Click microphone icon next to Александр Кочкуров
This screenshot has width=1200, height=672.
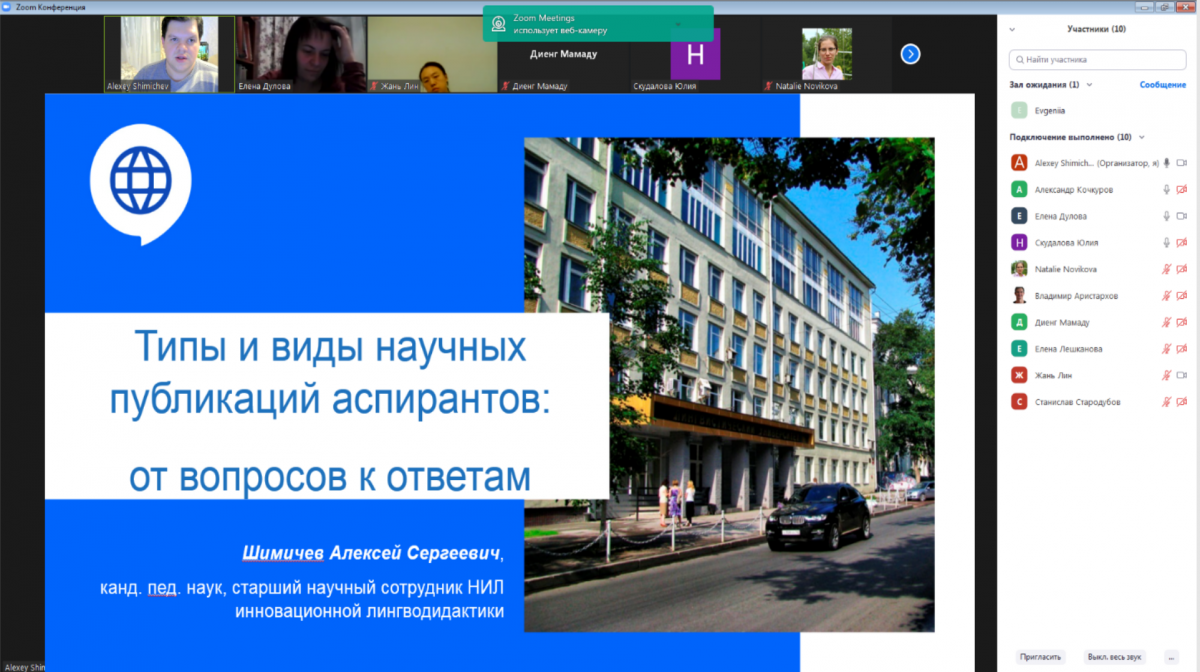coord(1166,189)
